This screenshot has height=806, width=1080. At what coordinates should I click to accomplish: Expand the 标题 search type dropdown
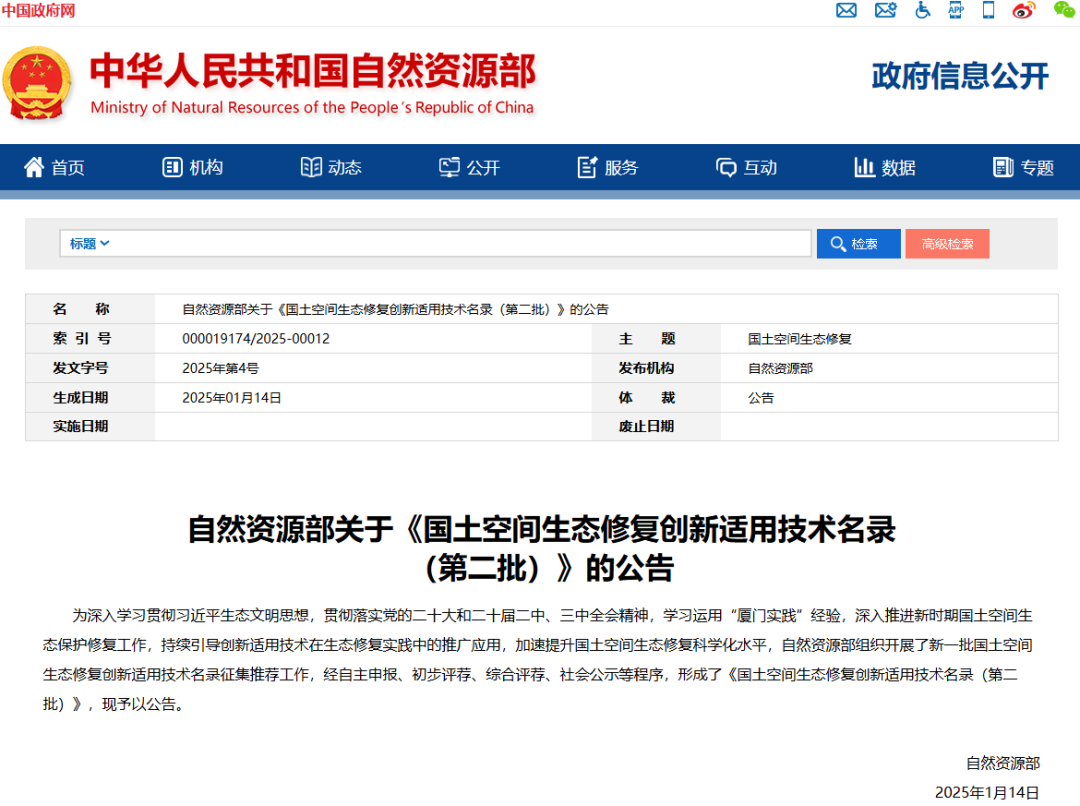pyautogui.click(x=89, y=244)
